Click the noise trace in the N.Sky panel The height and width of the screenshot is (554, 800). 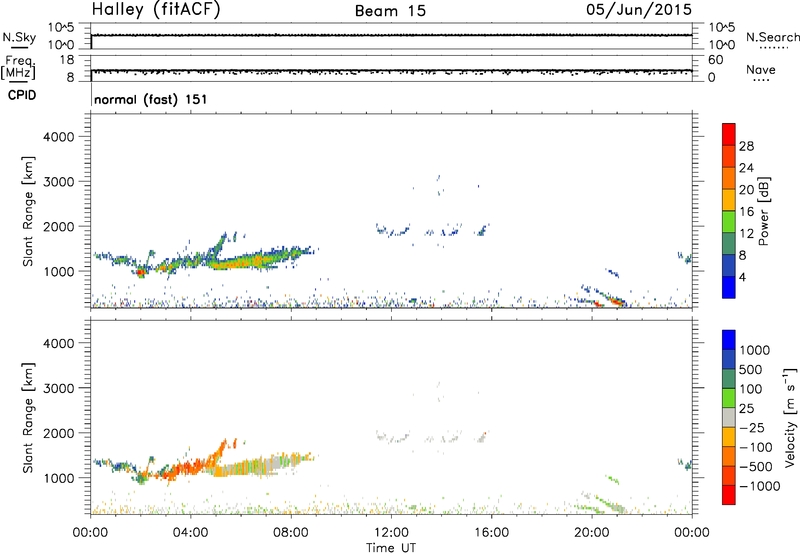pos(391,35)
